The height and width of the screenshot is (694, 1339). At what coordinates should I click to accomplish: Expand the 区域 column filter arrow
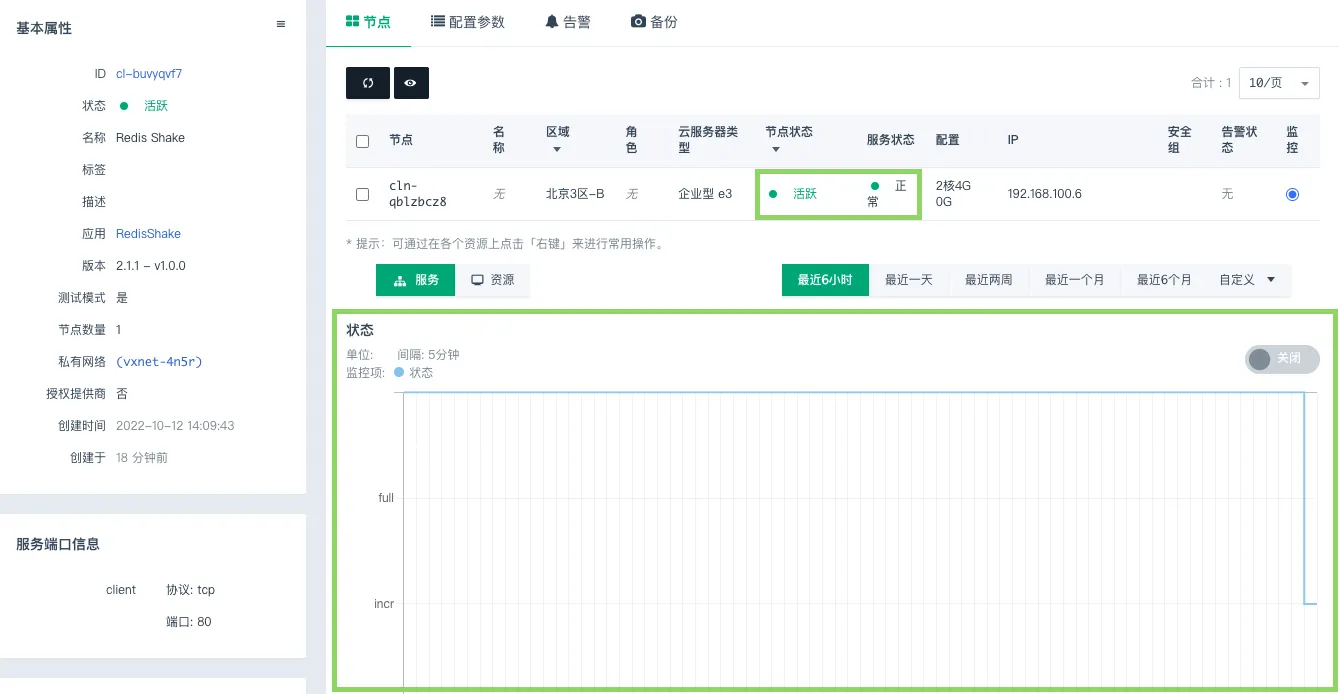pos(557,150)
